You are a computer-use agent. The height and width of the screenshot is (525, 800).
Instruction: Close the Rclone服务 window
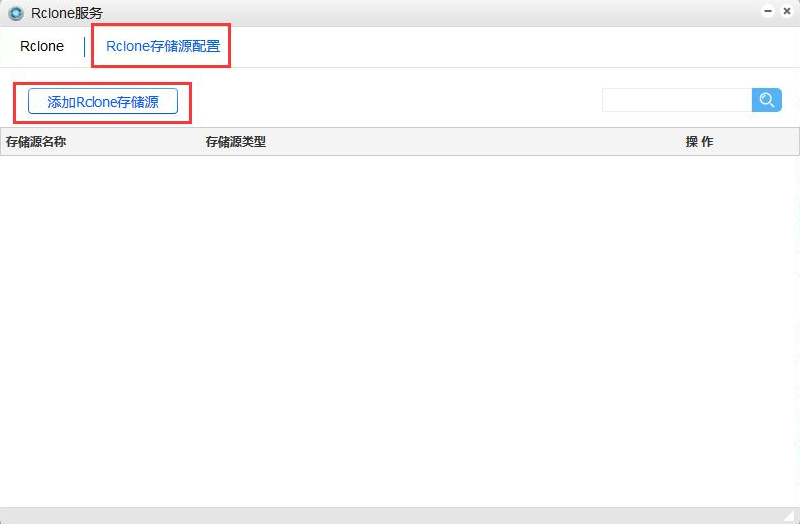click(787, 11)
